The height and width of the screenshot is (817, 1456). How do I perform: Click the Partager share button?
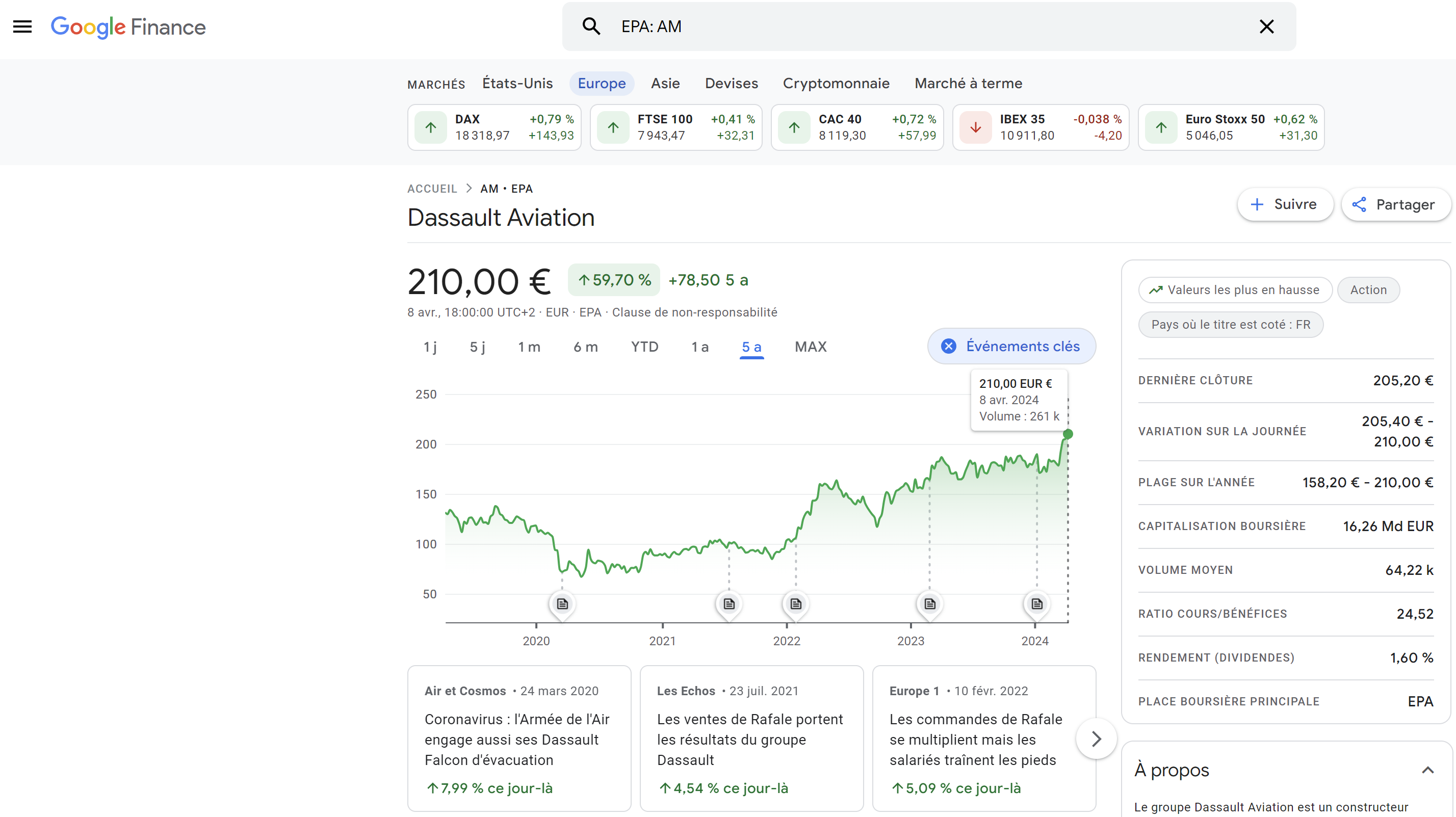click(1395, 204)
